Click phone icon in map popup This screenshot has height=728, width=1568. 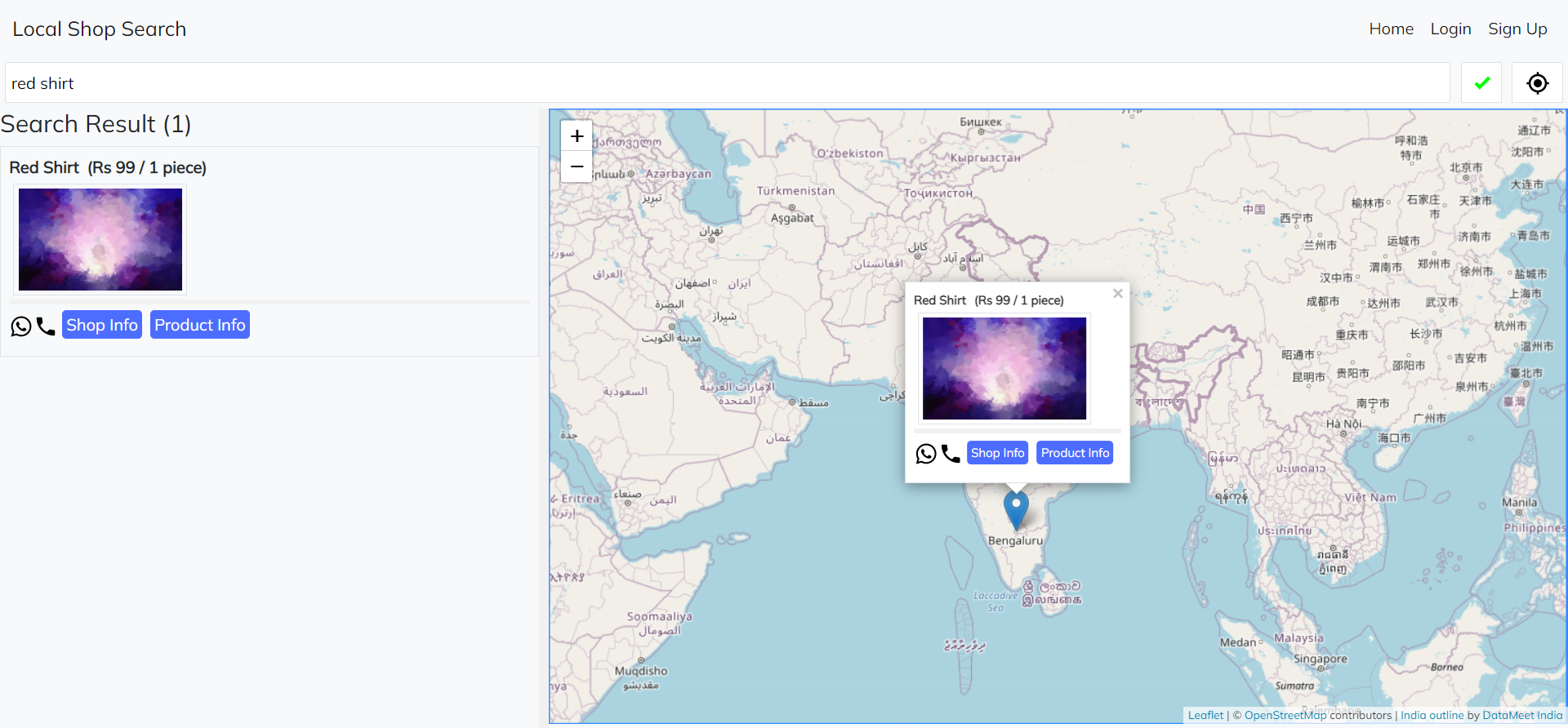coord(951,454)
